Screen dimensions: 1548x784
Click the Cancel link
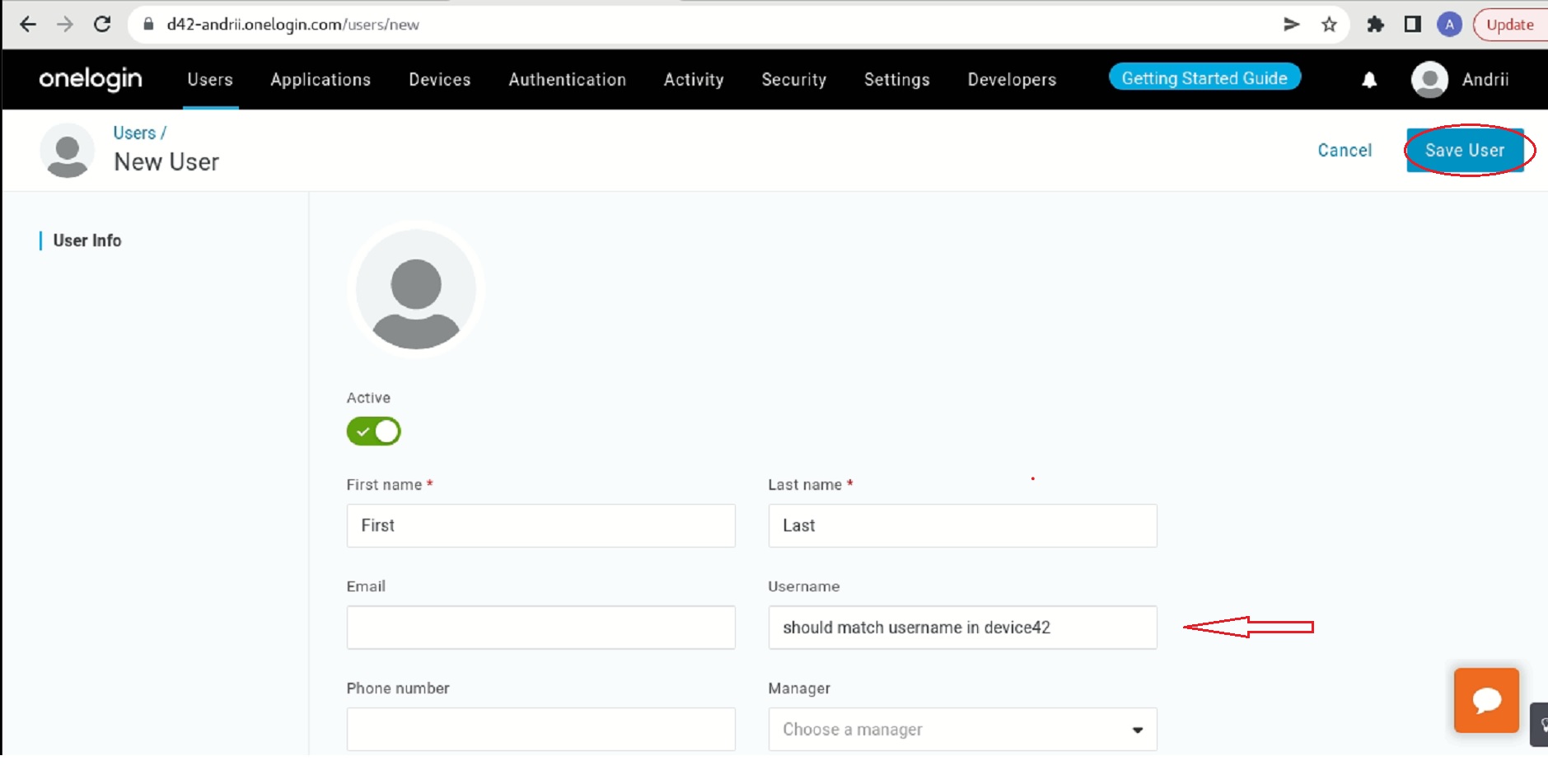point(1344,151)
